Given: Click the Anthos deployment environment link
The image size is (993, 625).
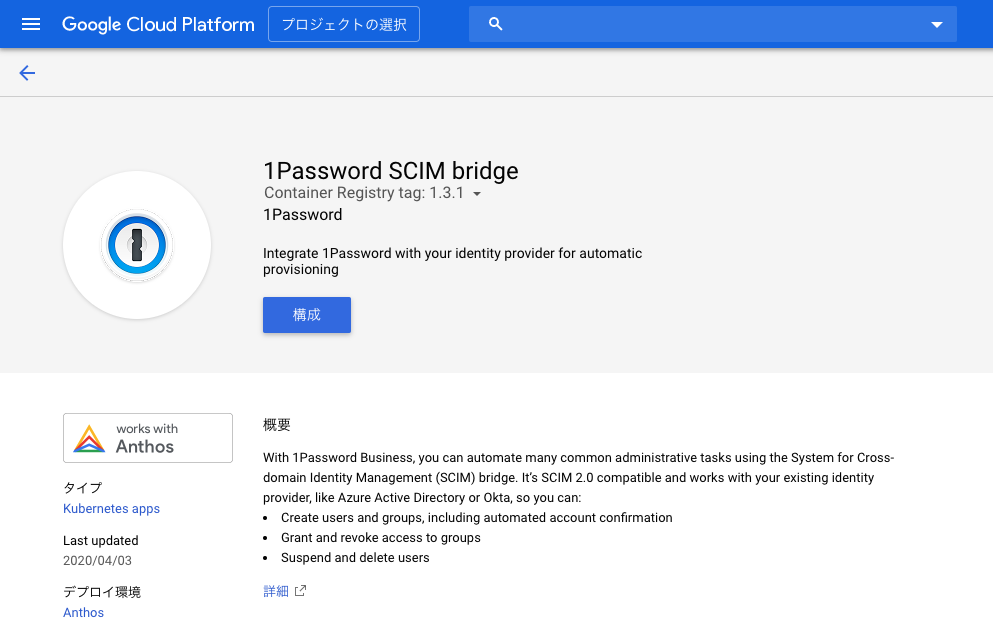Looking at the screenshot, I should tap(83, 612).
